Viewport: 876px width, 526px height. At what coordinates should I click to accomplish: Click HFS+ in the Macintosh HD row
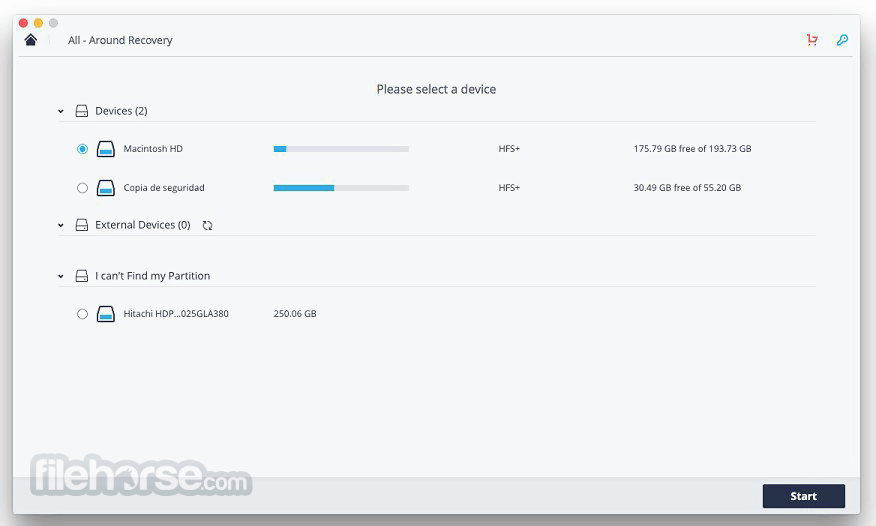(x=509, y=149)
